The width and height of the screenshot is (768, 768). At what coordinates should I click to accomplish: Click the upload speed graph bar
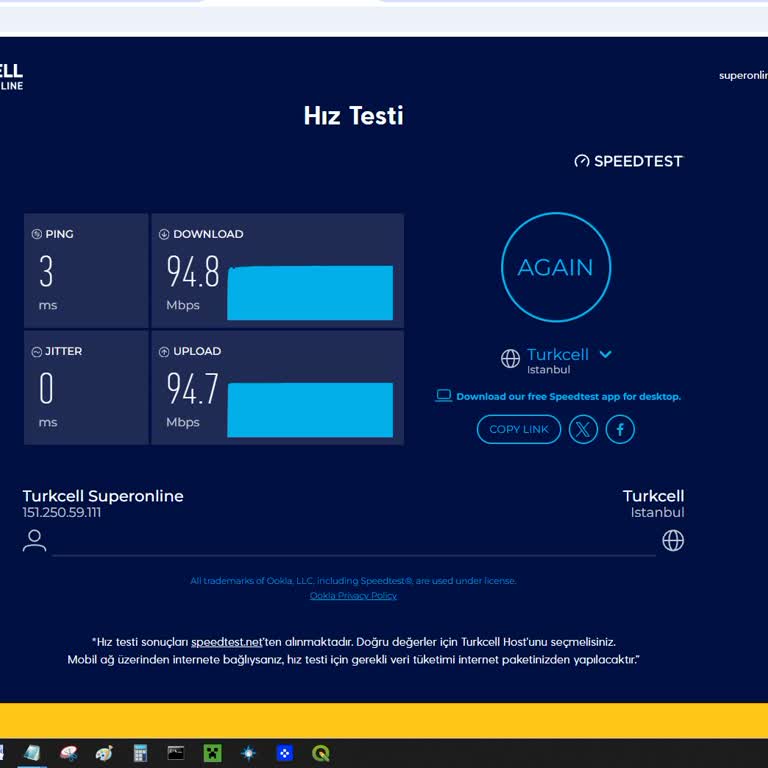[310, 410]
